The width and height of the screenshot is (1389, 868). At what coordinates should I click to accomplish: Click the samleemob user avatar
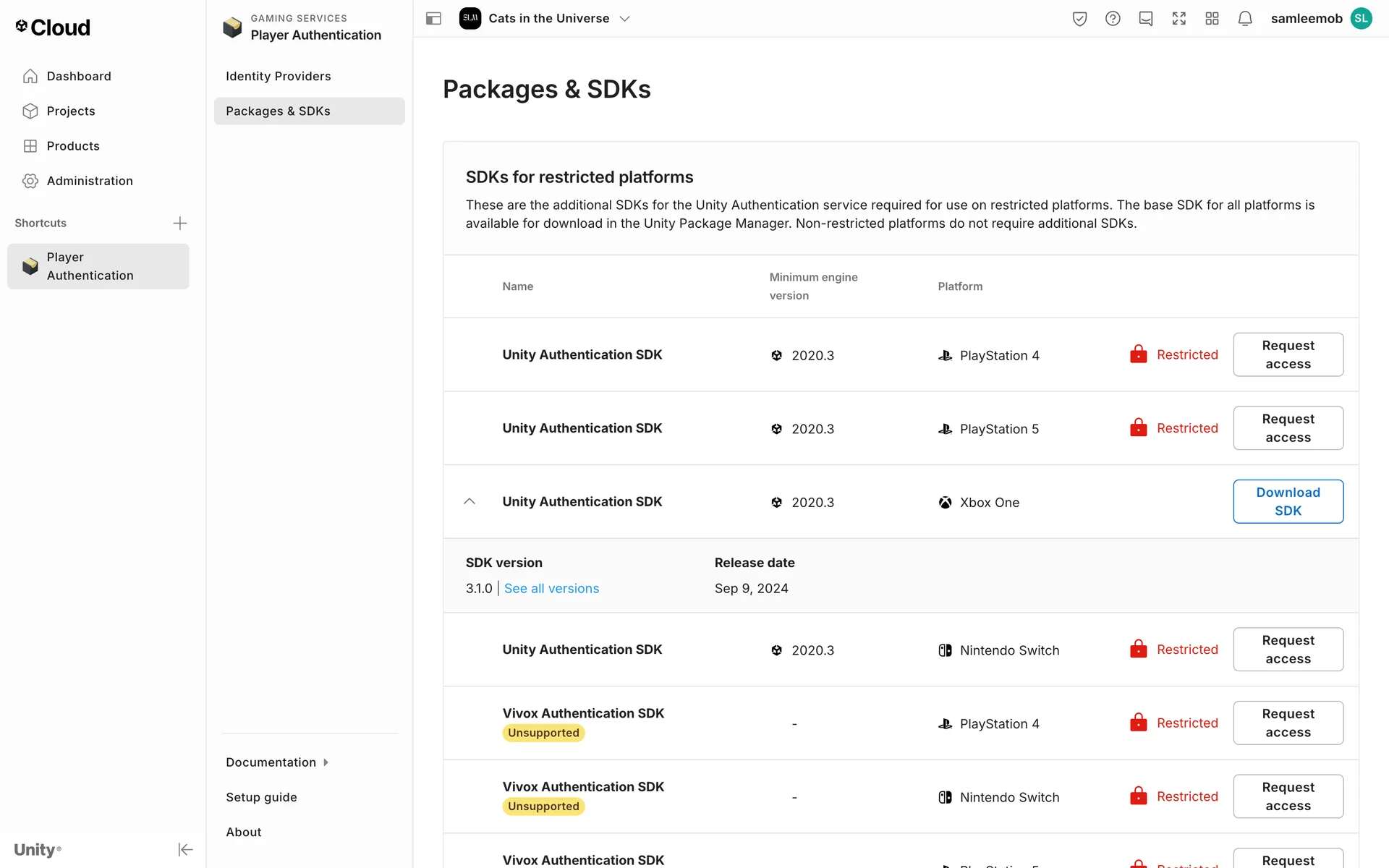click(x=1361, y=19)
